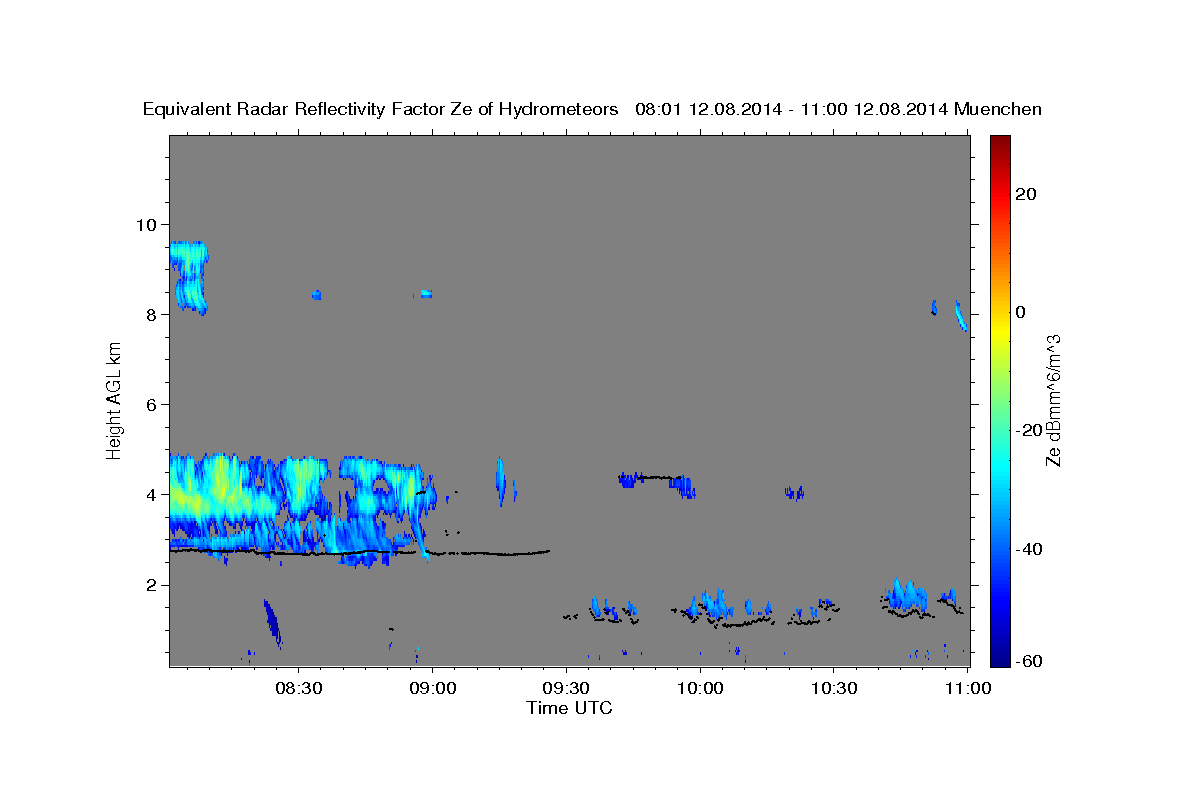Click the '11:00' time tick label
The width and height of the screenshot is (1200, 800).
tap(968, 688)
